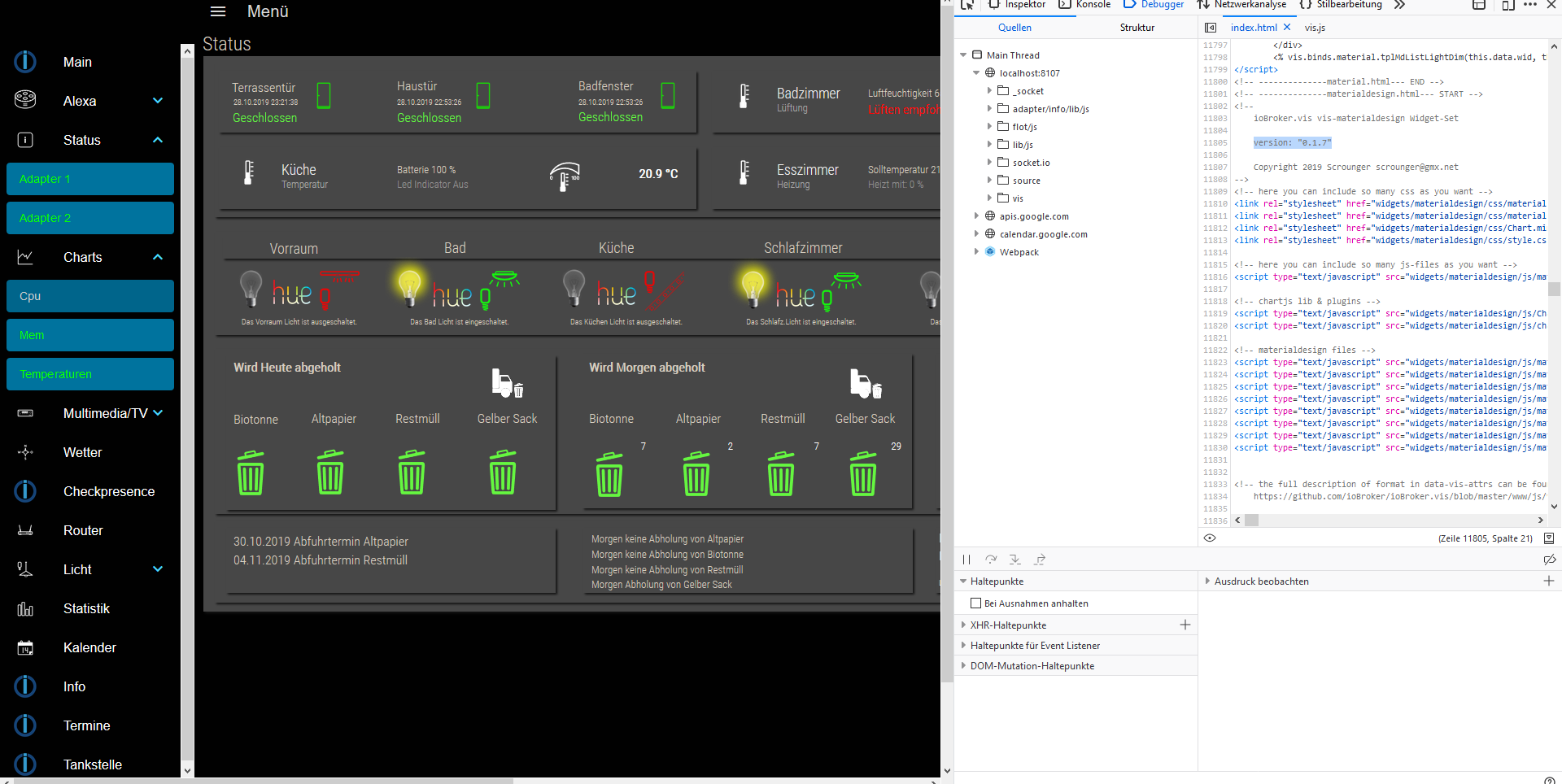Toggle the Küche light bulb
Screen dimensions: 1562x784
point(574,289)
